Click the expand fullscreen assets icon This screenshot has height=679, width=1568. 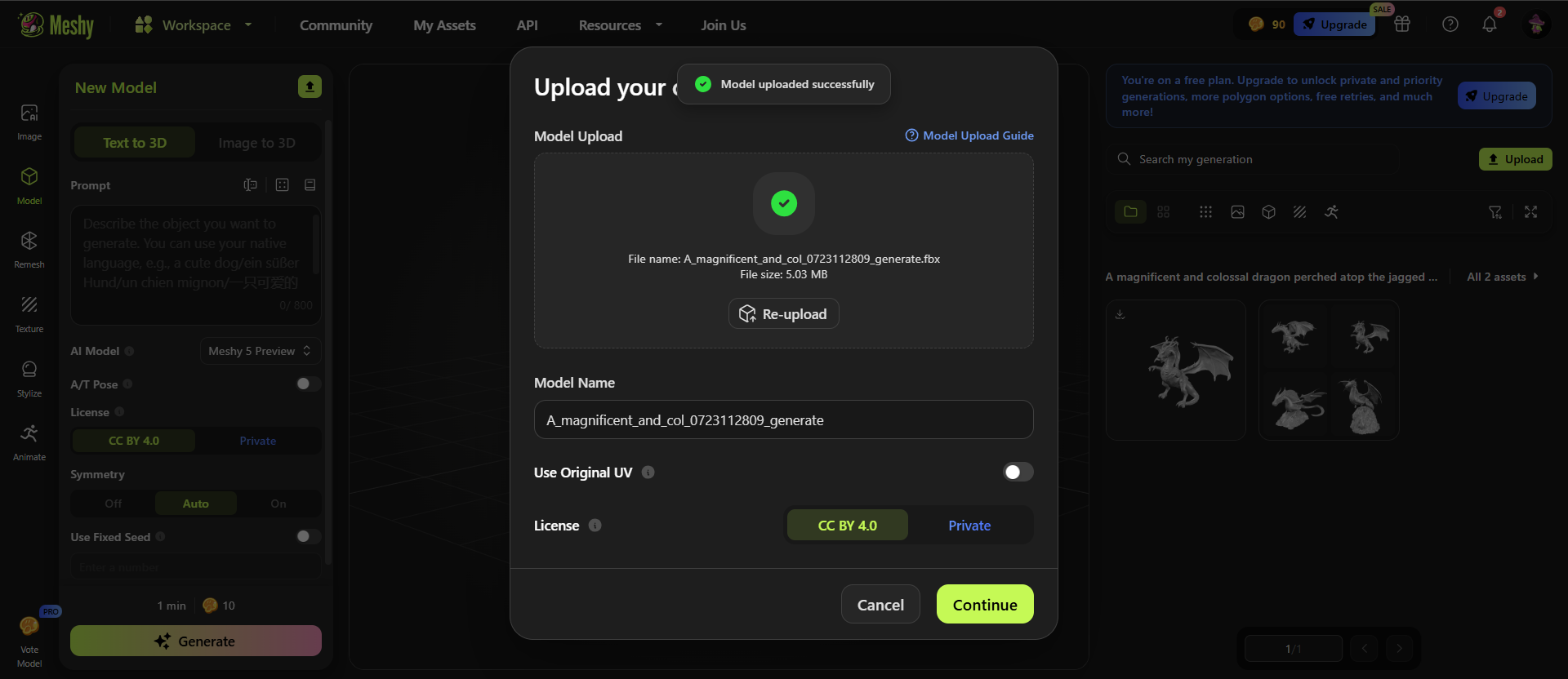point(1530,212)
